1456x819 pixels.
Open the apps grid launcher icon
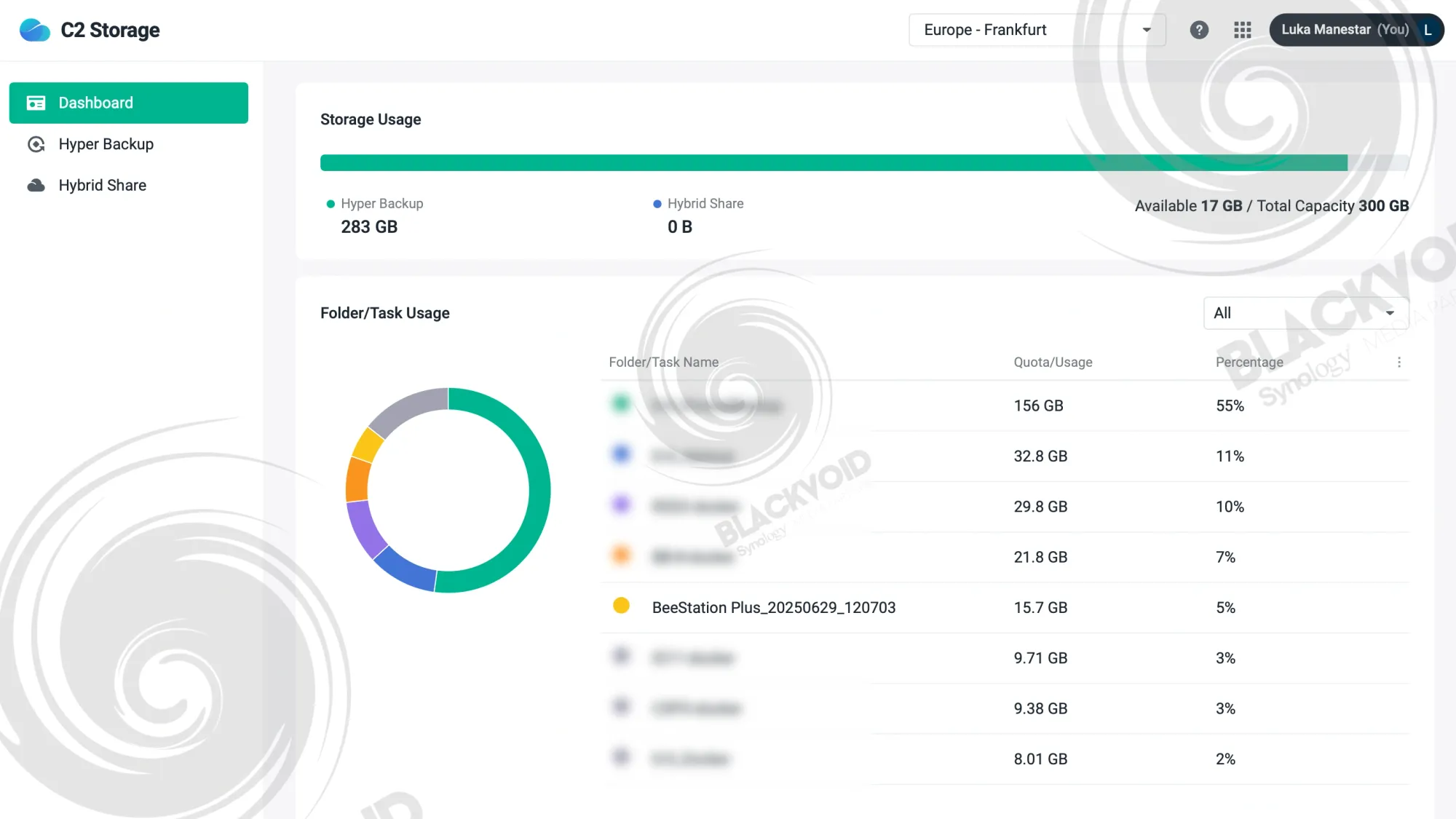click(1243, 30)
